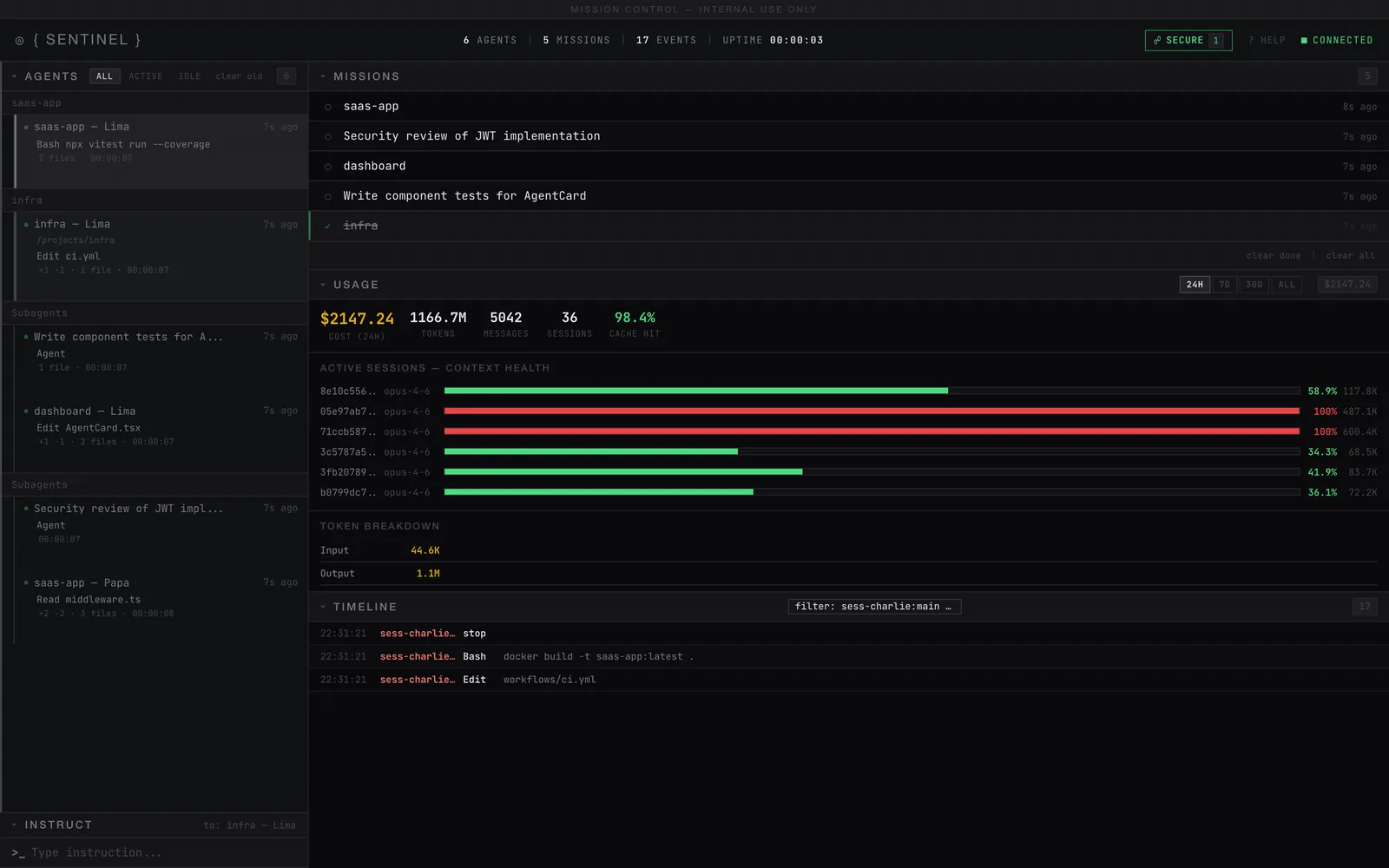Toggle the dashboard mission circle
Image resolution: width=1389 pixels, height=868 pixels.
328,167
